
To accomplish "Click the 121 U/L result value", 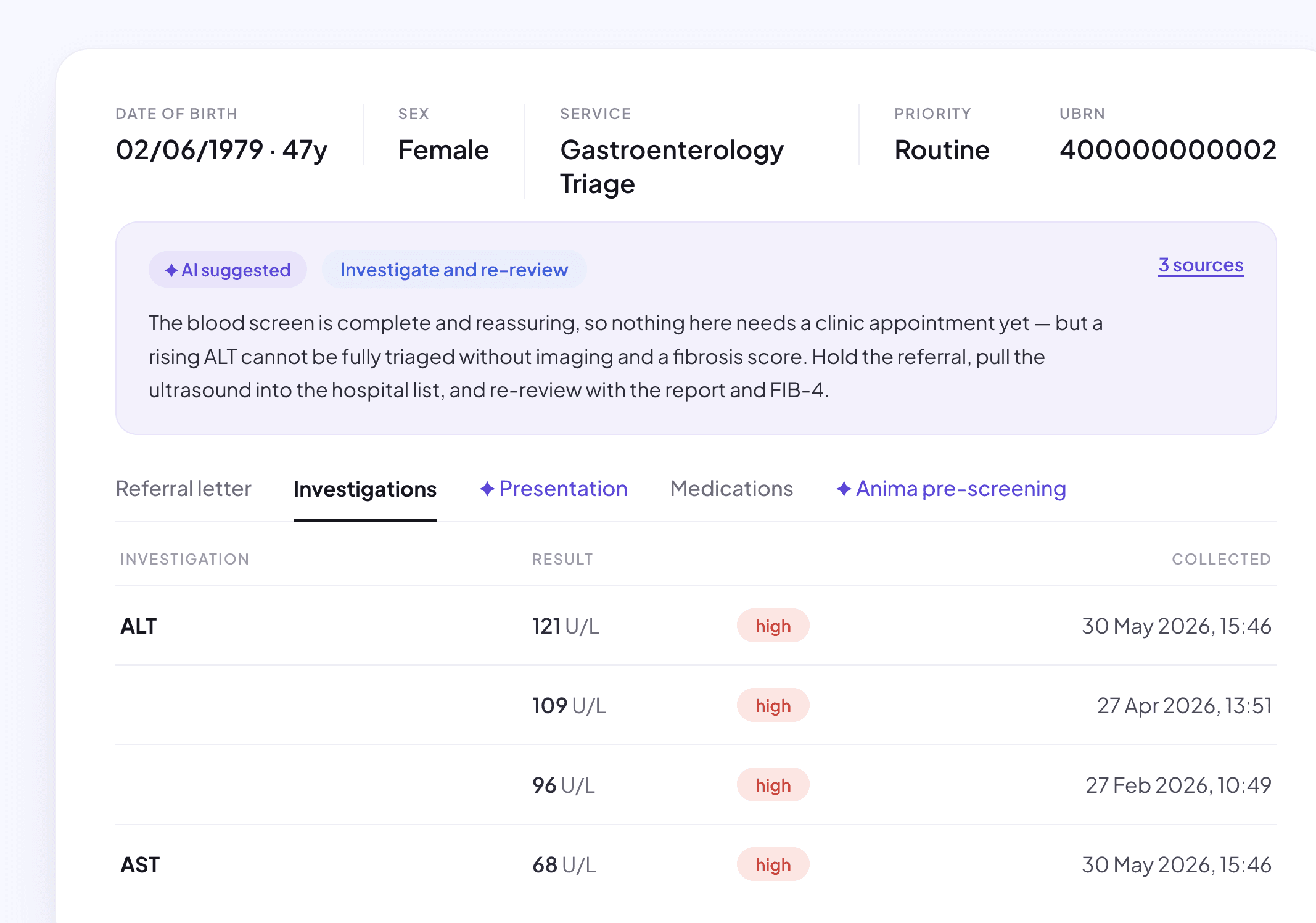I will pyautogui.click(x=565, y=626).
